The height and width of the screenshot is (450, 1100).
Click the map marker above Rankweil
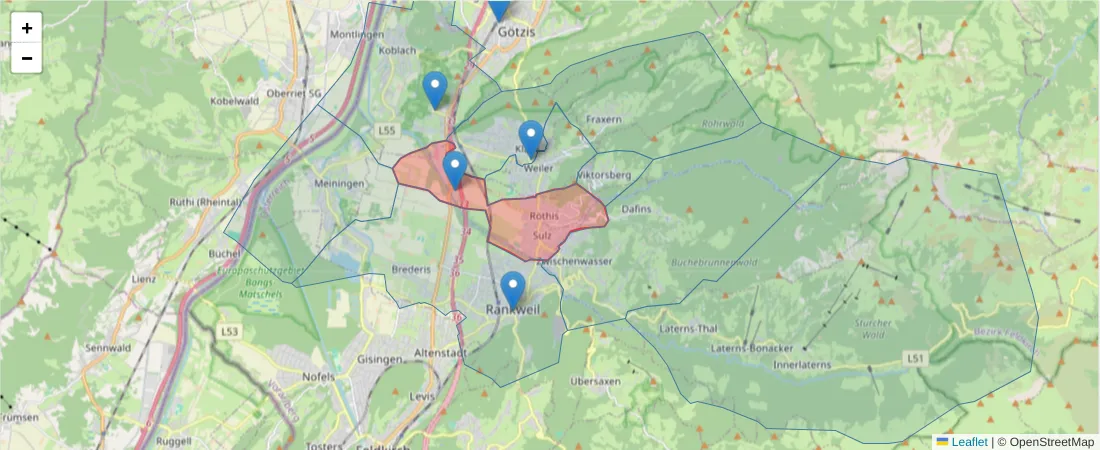[513, 291]
